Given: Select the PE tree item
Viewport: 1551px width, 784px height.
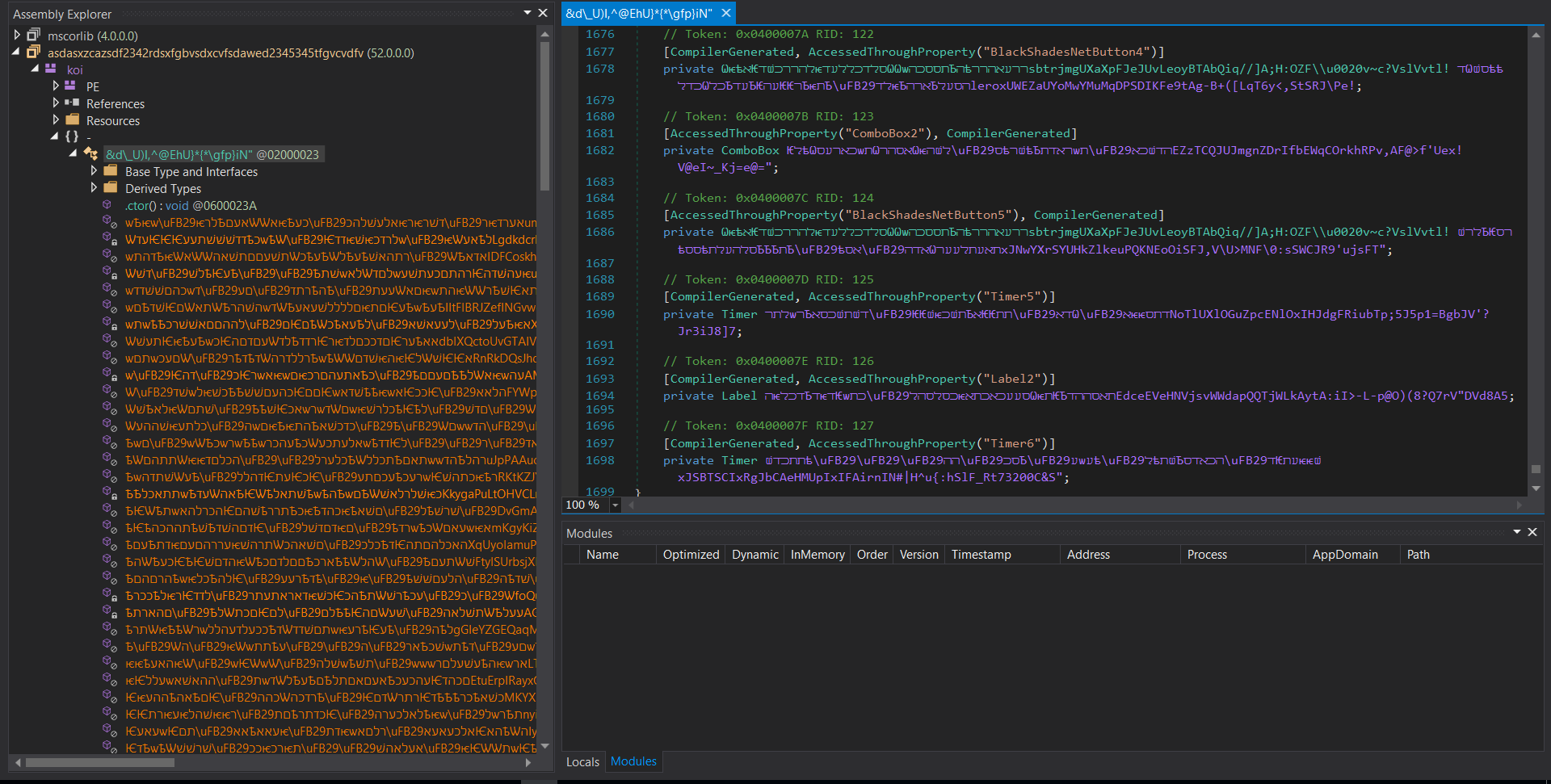Looking at the screenshot, I should point(93,87).
